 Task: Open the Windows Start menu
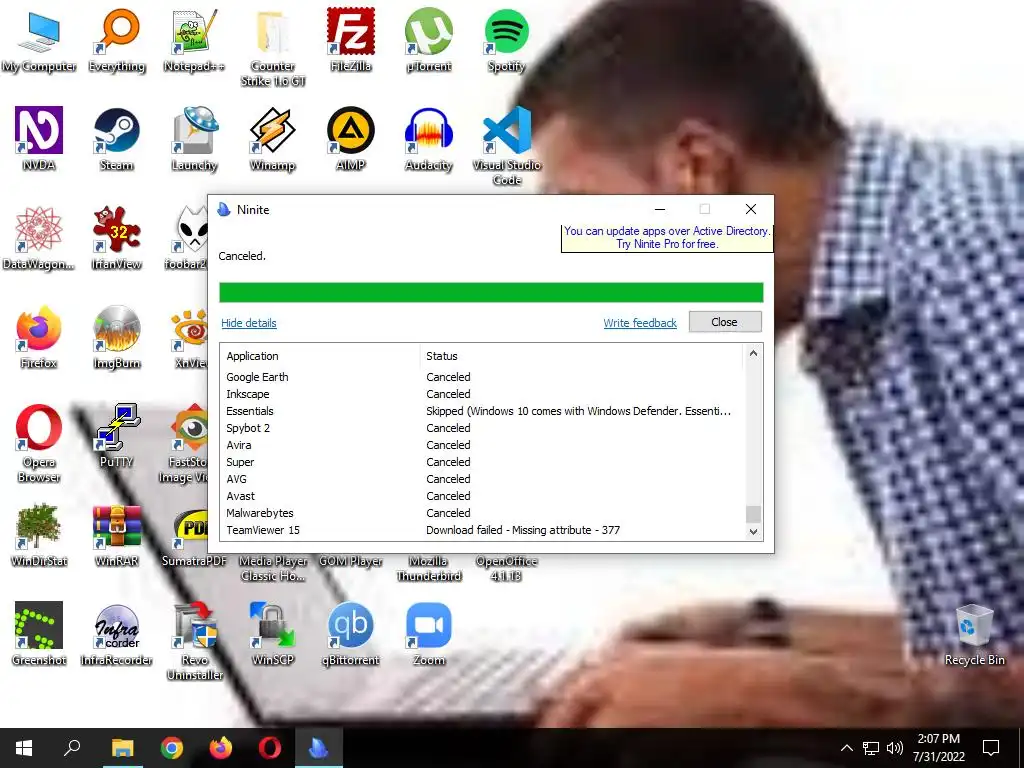(24, 748)
